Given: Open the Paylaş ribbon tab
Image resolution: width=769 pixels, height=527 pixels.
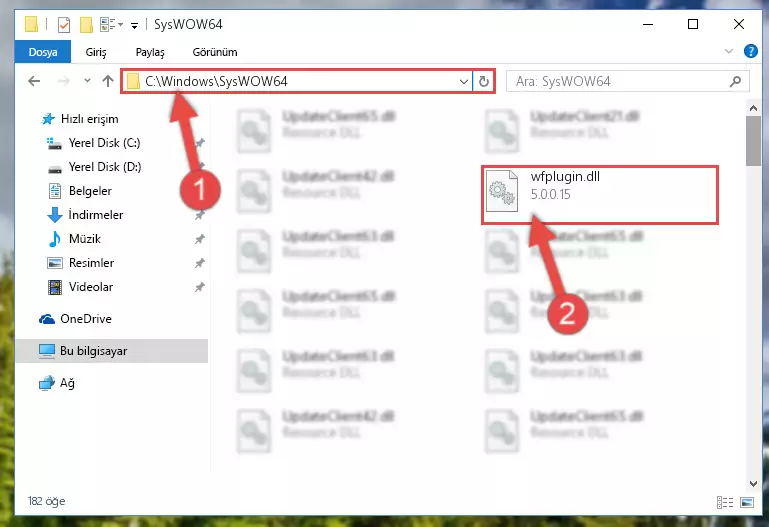Looking at the screenshot, I should pos(150,52).
